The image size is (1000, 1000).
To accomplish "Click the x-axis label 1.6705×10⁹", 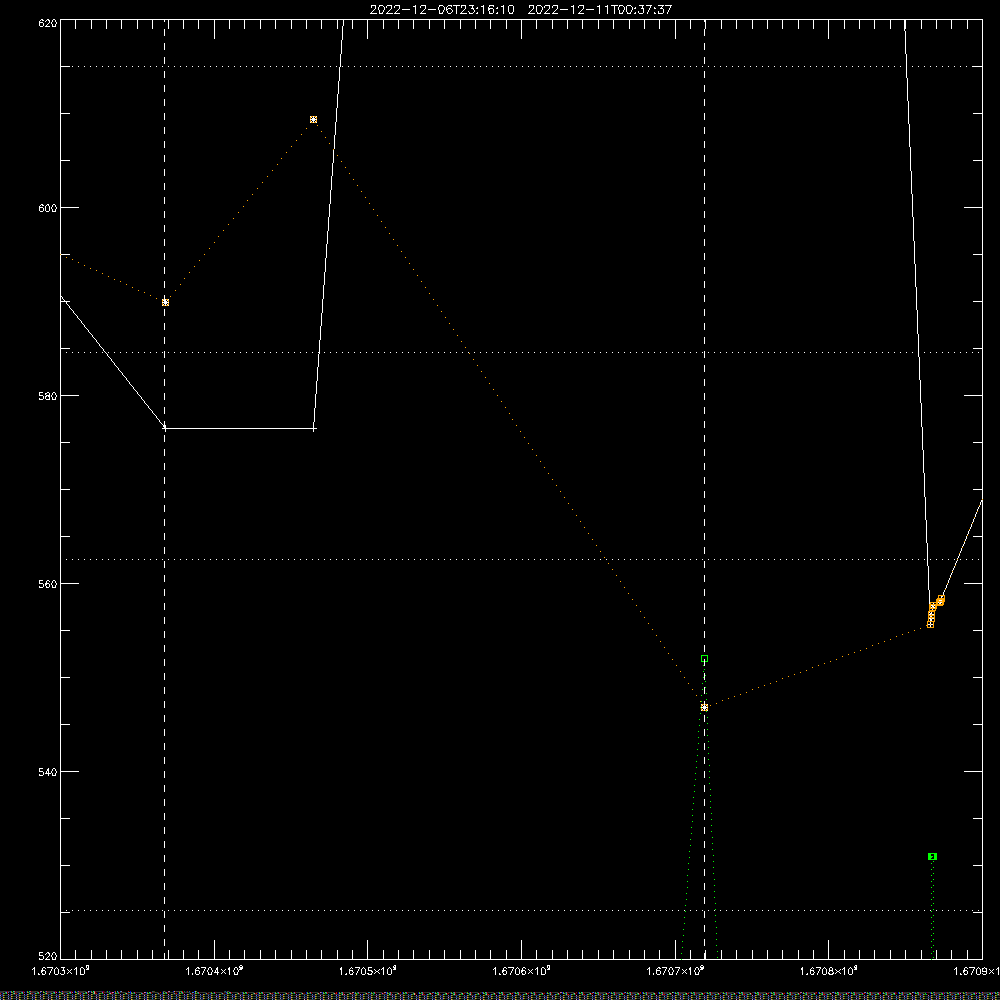I will tap(367, 971).
